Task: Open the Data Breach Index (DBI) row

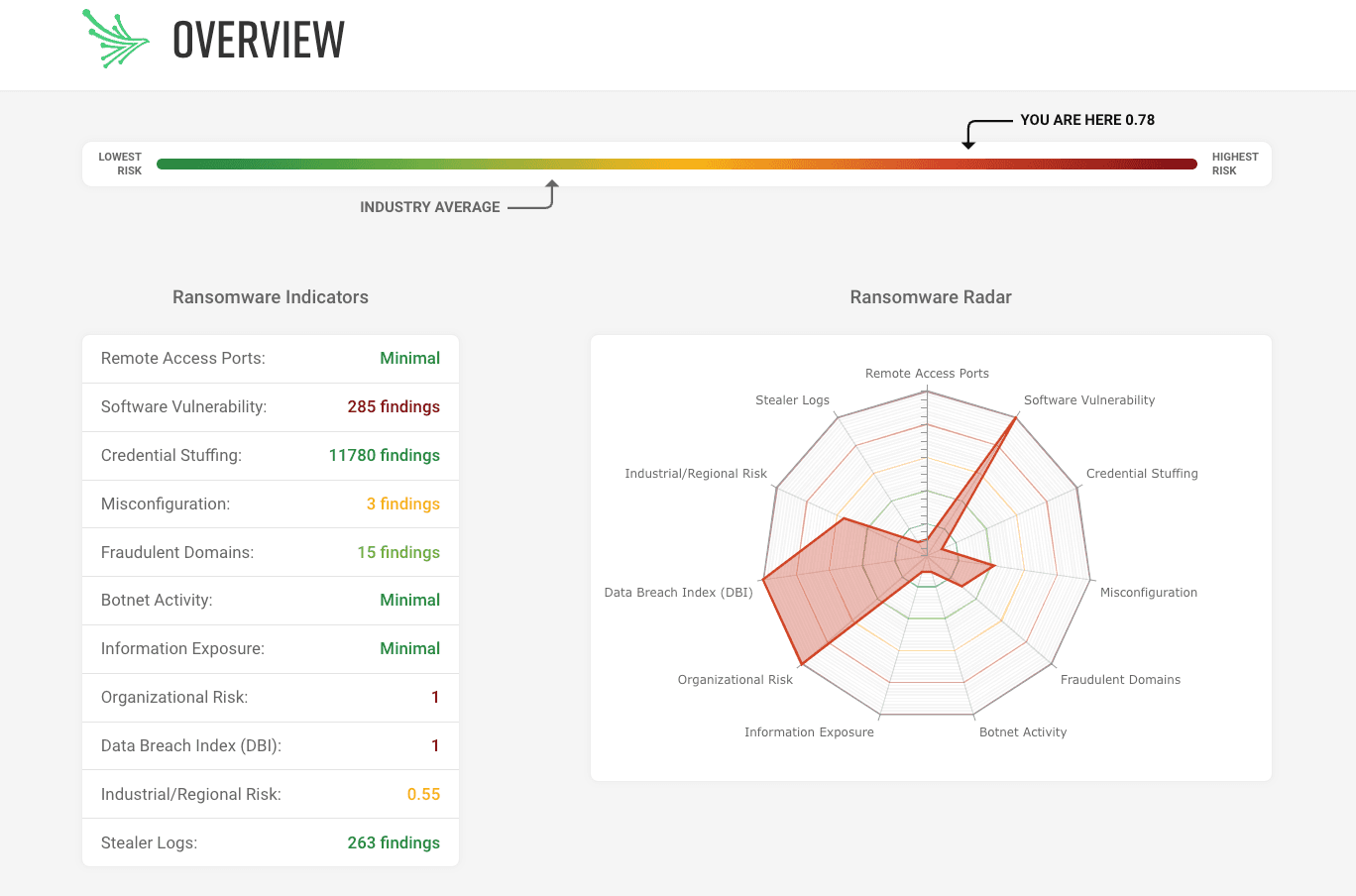Action: (x=270, y=746)
